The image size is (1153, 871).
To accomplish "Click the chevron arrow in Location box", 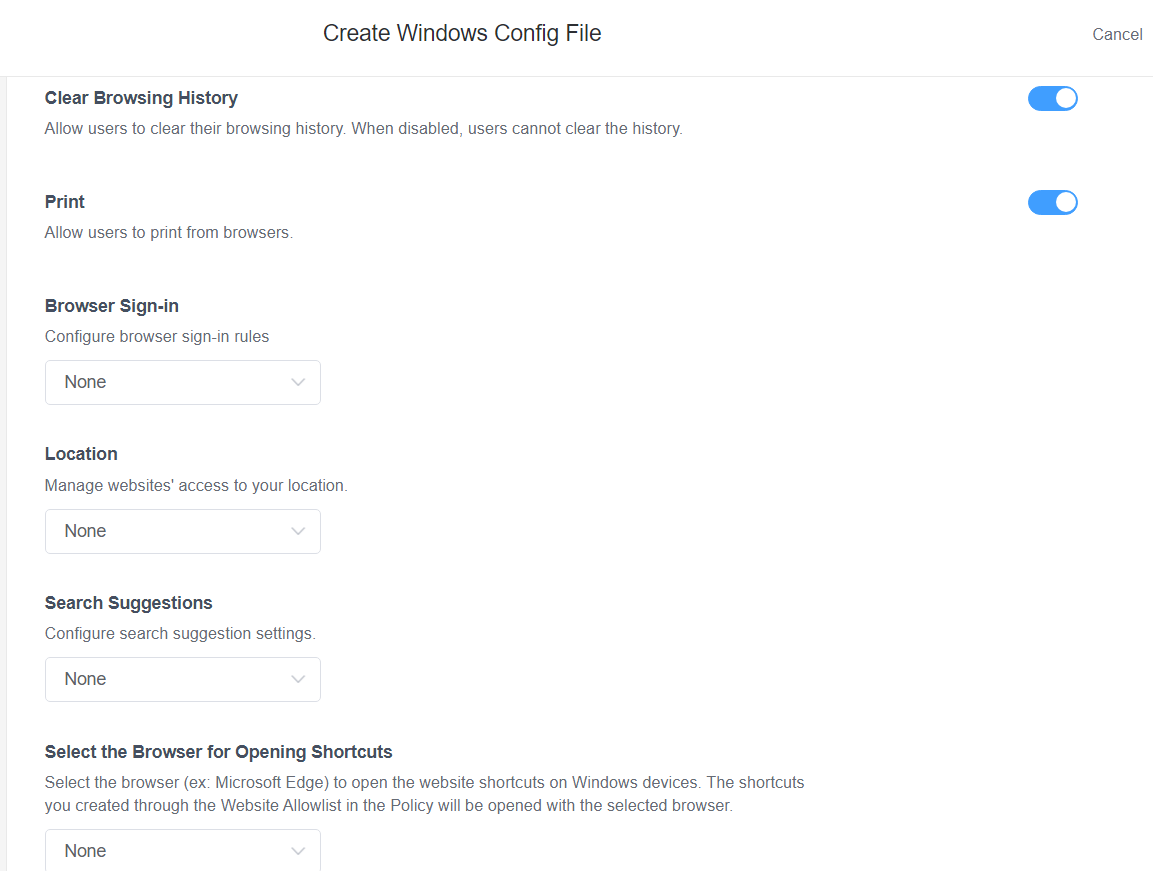I will 298,531.
